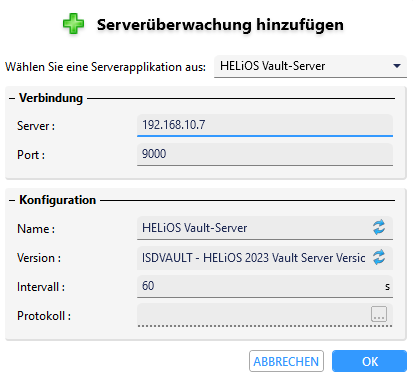Browse for Protokoll file with ellipsis button

click(379, 314)
